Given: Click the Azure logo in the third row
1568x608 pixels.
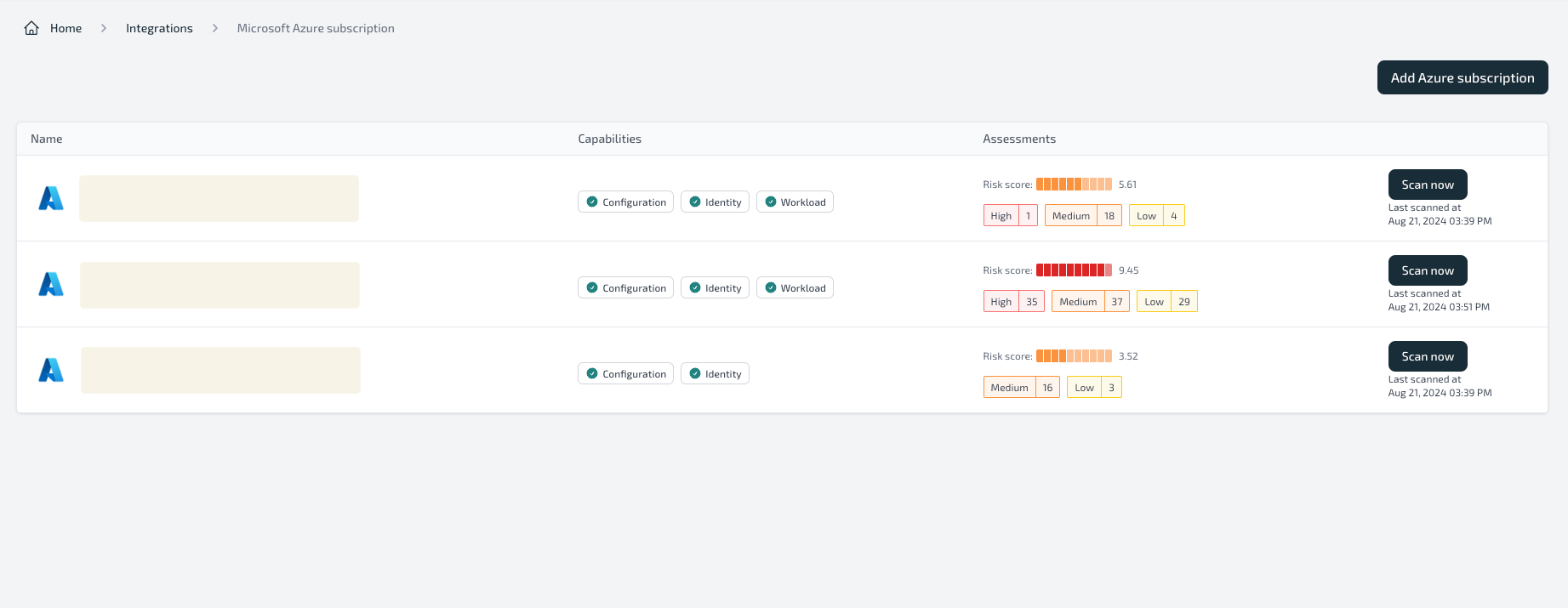Looking at the screenshot, I should tap(51, 370).
